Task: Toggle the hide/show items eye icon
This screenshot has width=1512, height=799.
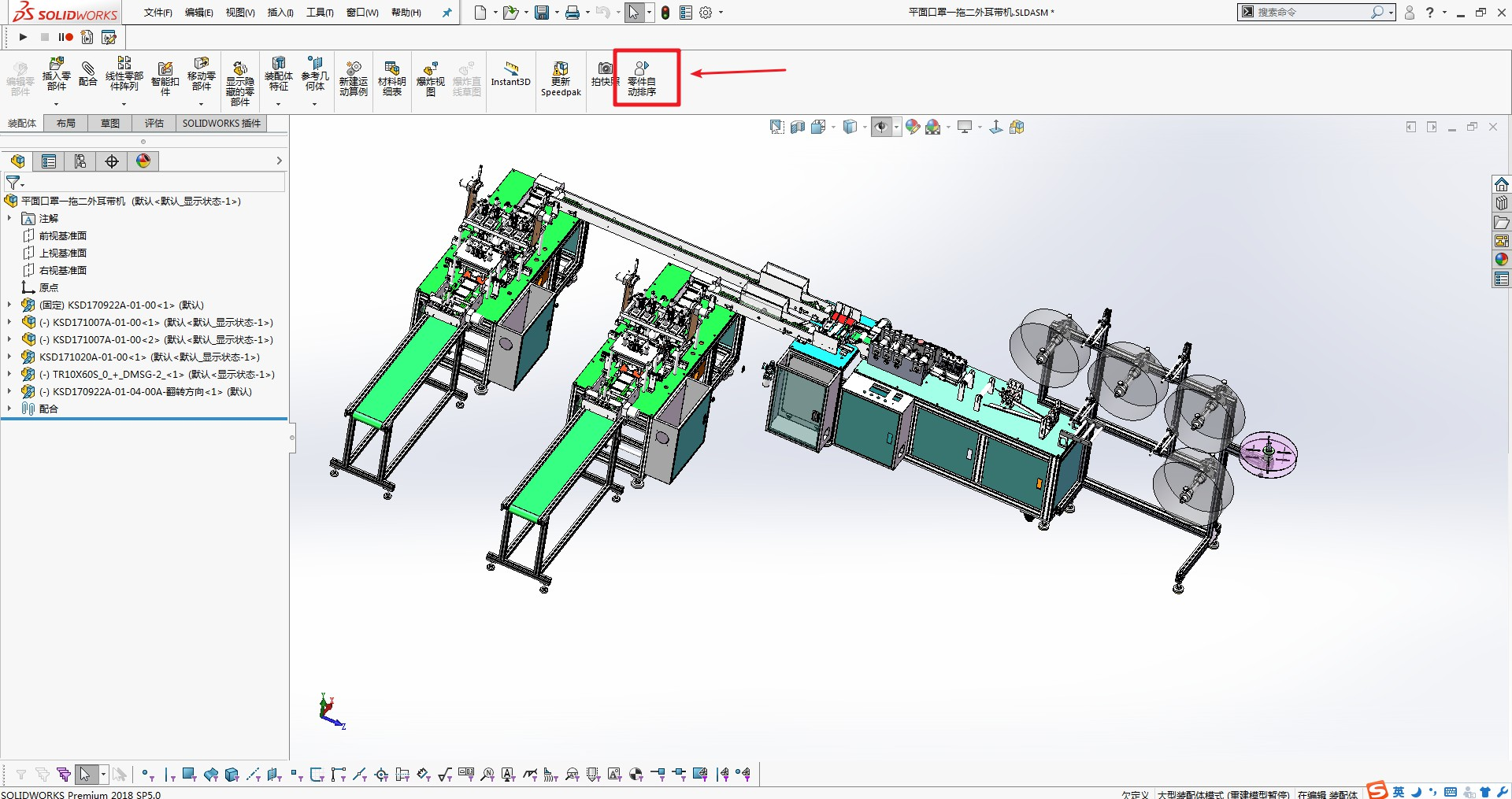Action: pos(881,128)
